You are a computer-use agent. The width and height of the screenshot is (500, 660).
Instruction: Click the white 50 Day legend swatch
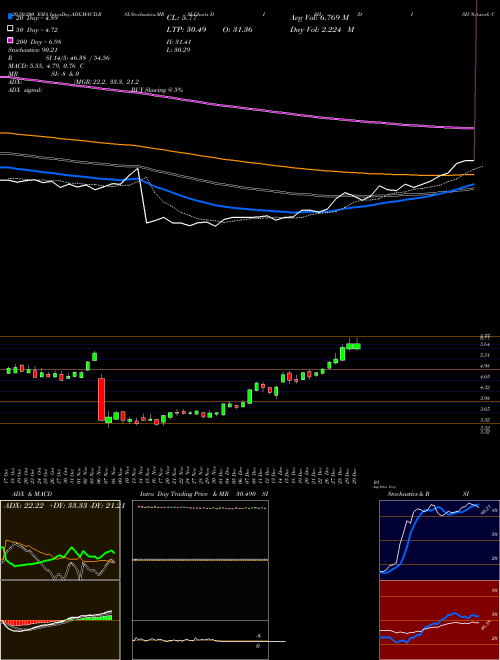(10, 29)
